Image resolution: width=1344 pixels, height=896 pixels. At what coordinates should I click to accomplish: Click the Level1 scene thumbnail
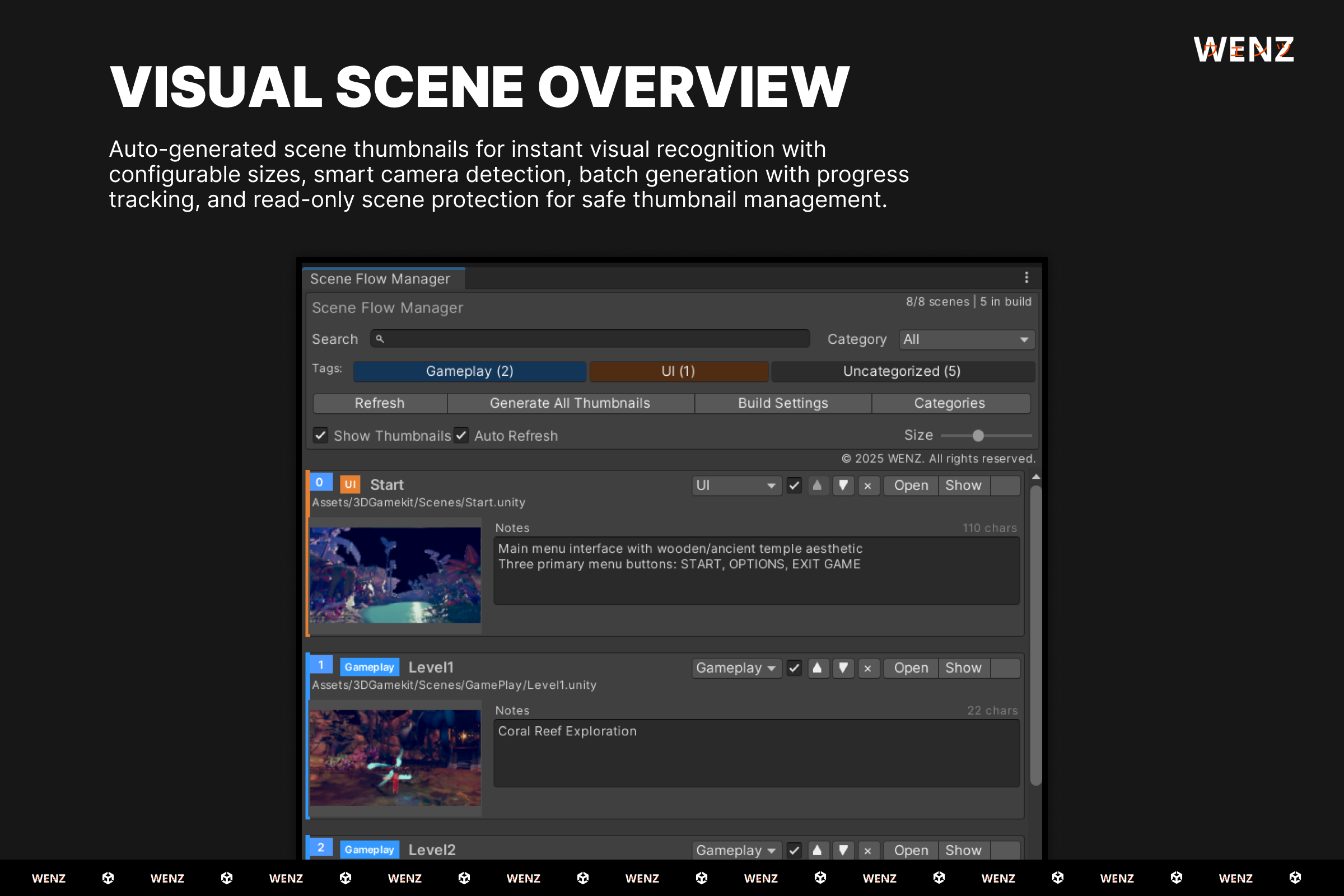[x=395, y=758]
